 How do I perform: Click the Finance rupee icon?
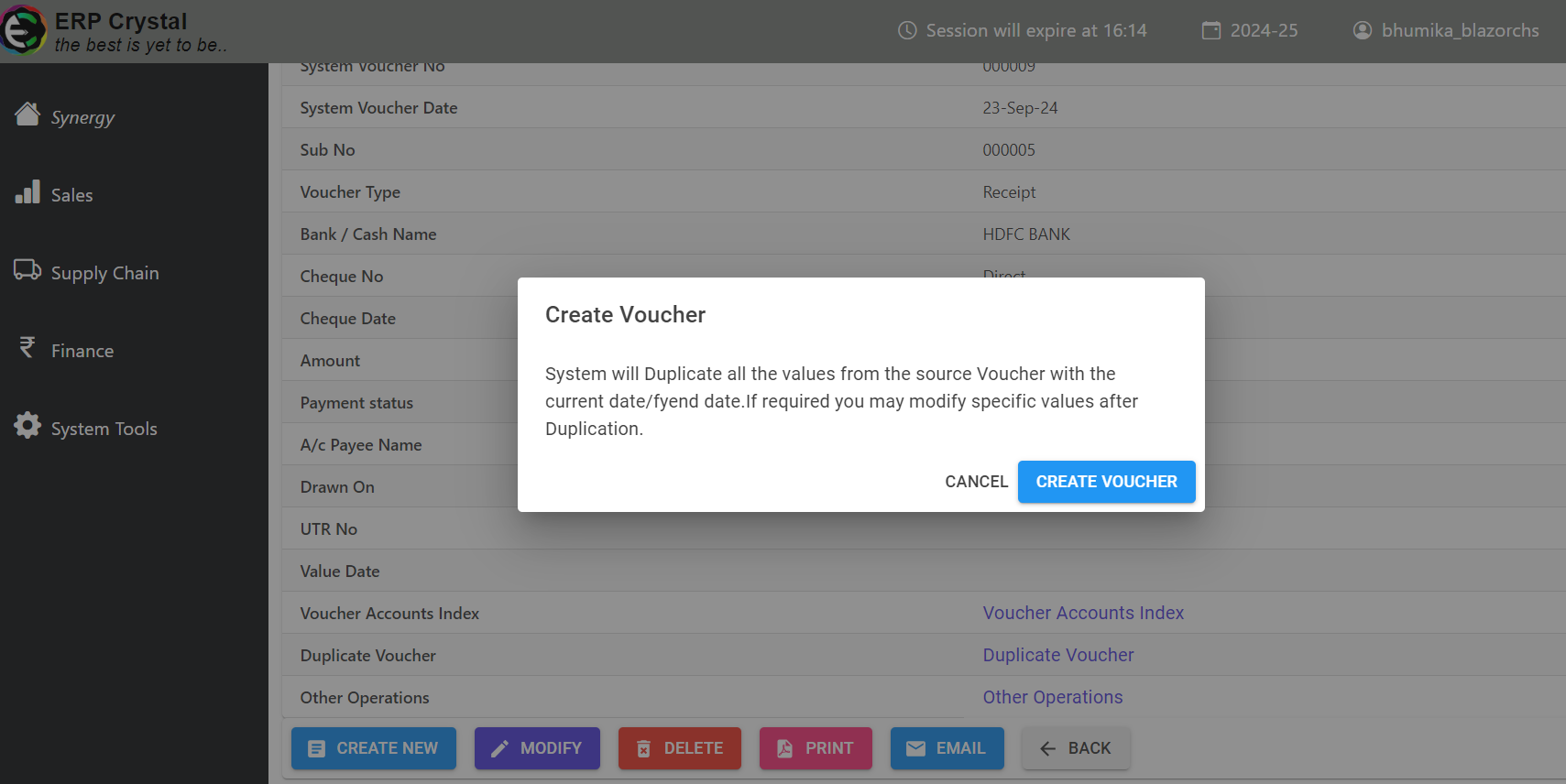[27, 348]
